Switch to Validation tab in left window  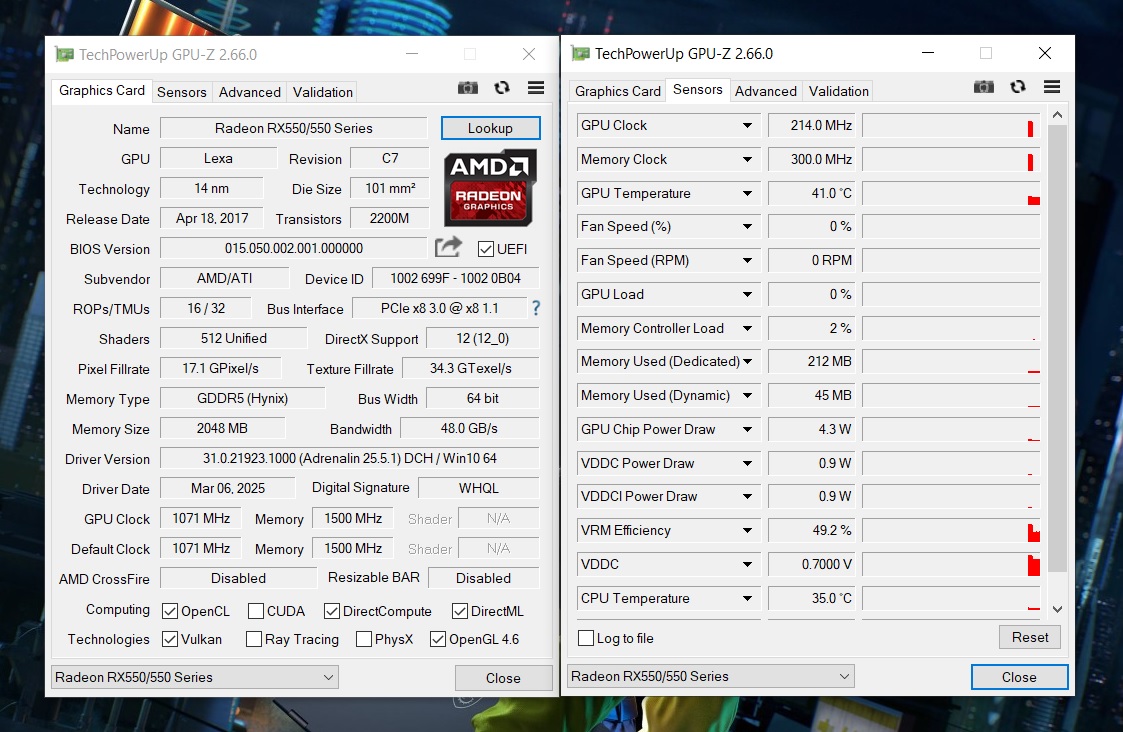[x=322, y=92]
